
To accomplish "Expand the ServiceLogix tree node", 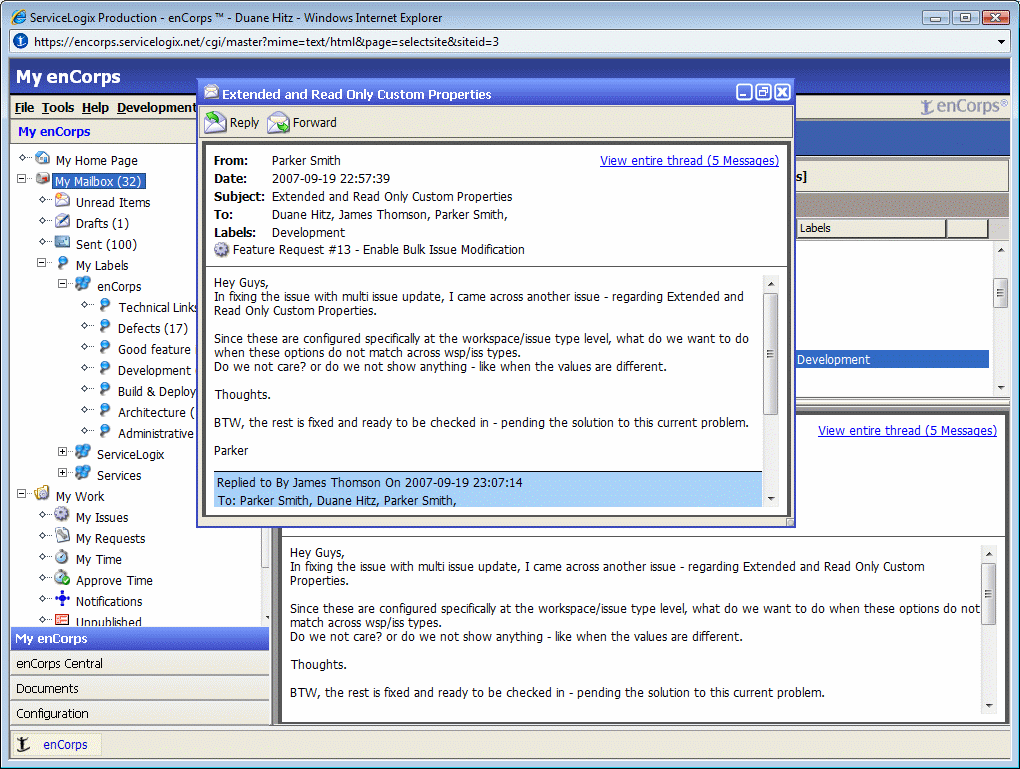I will pos(62,452).
